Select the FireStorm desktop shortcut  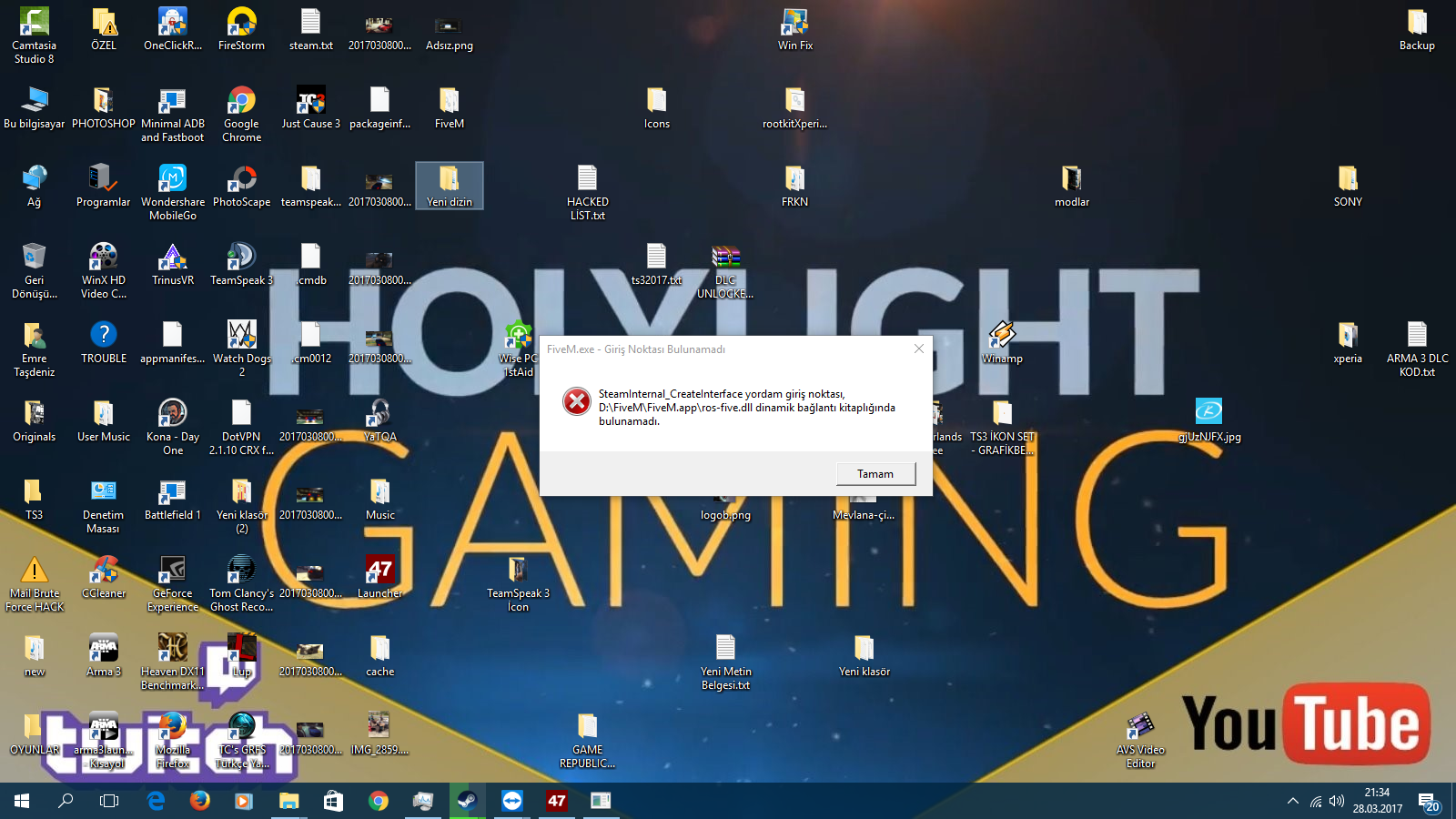tap(241, 30)
